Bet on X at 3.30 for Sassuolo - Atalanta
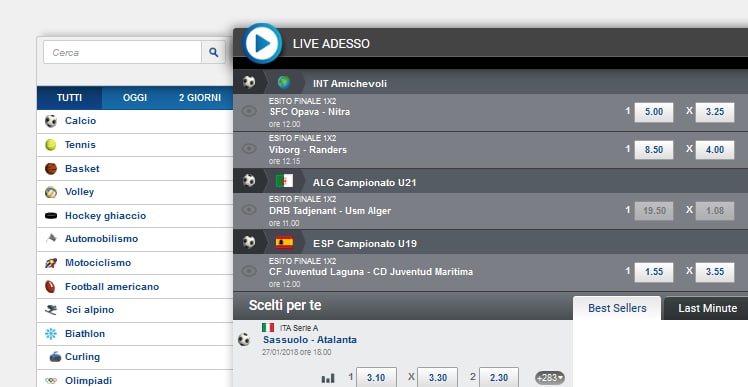 pos(437,377)
